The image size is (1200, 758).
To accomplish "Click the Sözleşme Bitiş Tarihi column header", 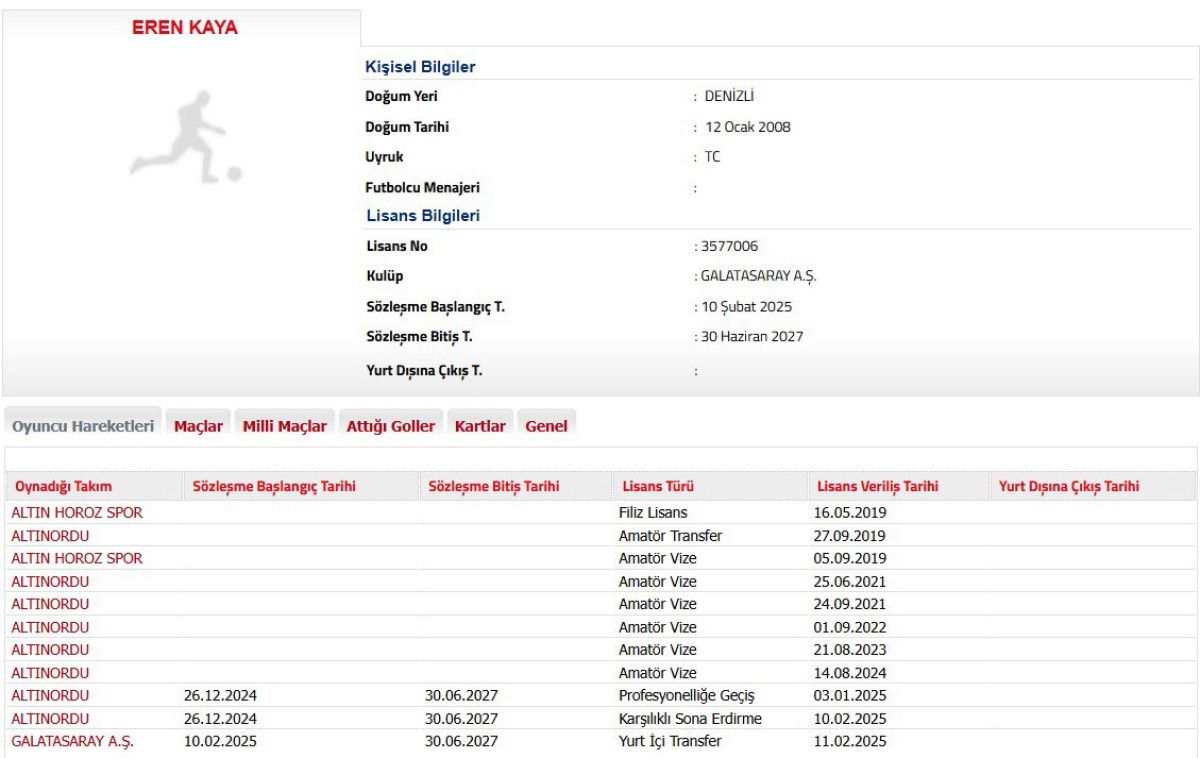I will [x=493, y=487].
